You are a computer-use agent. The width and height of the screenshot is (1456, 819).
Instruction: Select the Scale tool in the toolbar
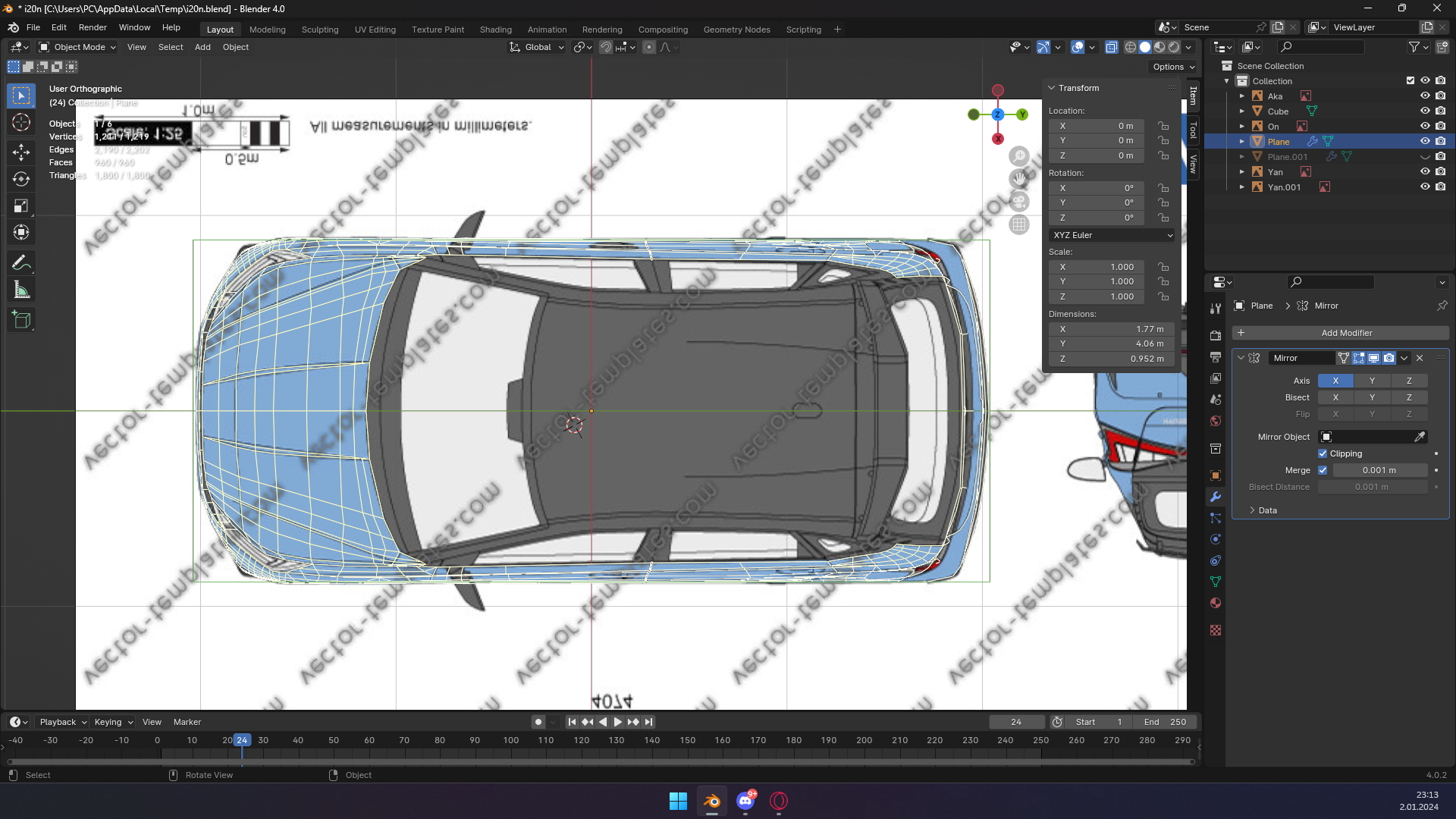21,206
